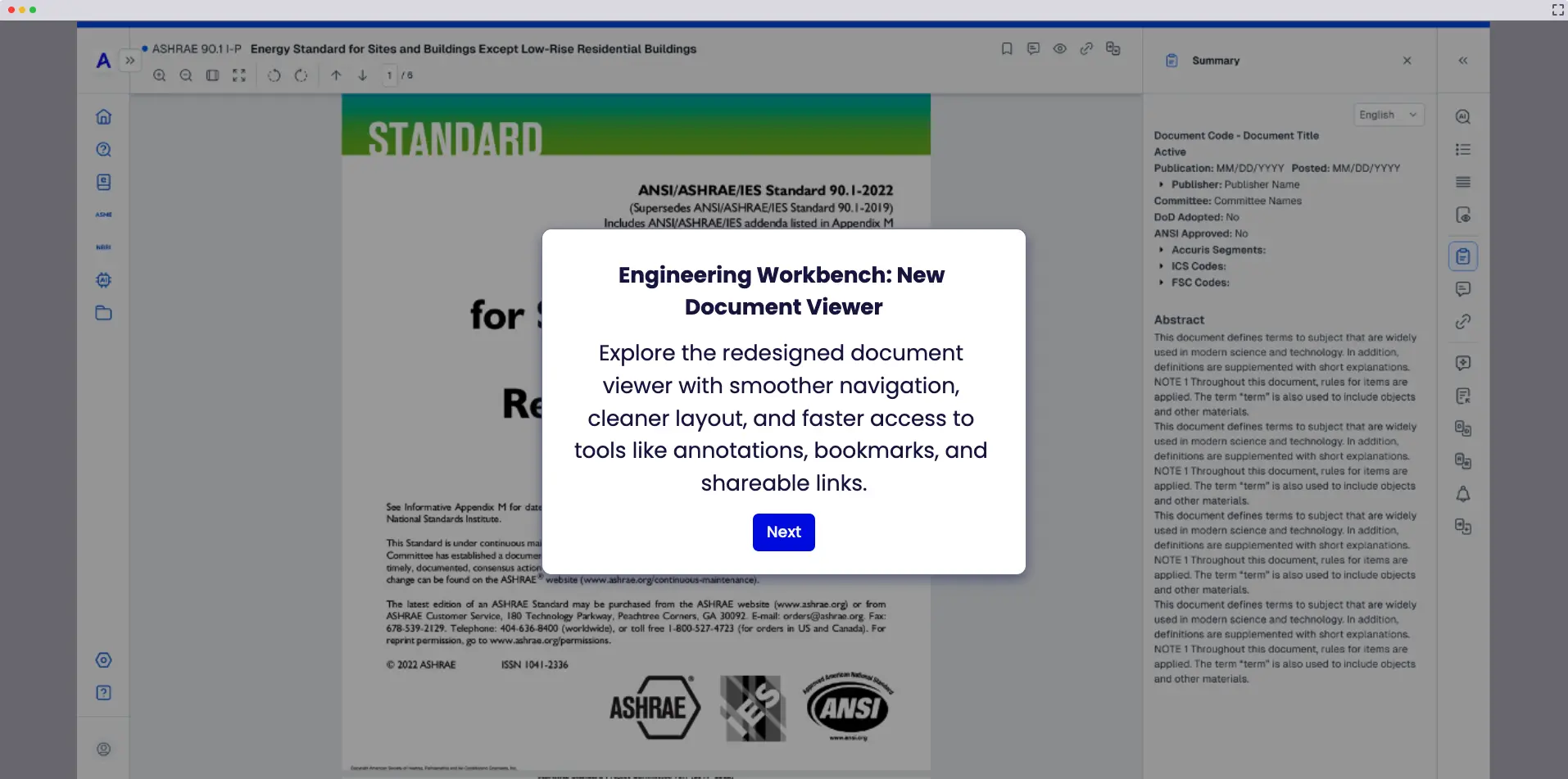The image size is (1568, 779).
Task: Click 'Committee: Committee Names' line
Action: pos(1227,201)
